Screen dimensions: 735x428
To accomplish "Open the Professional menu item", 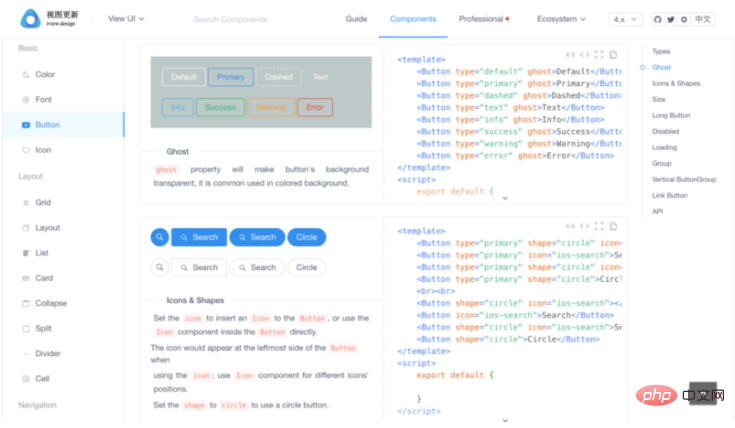I will [483, 19].
